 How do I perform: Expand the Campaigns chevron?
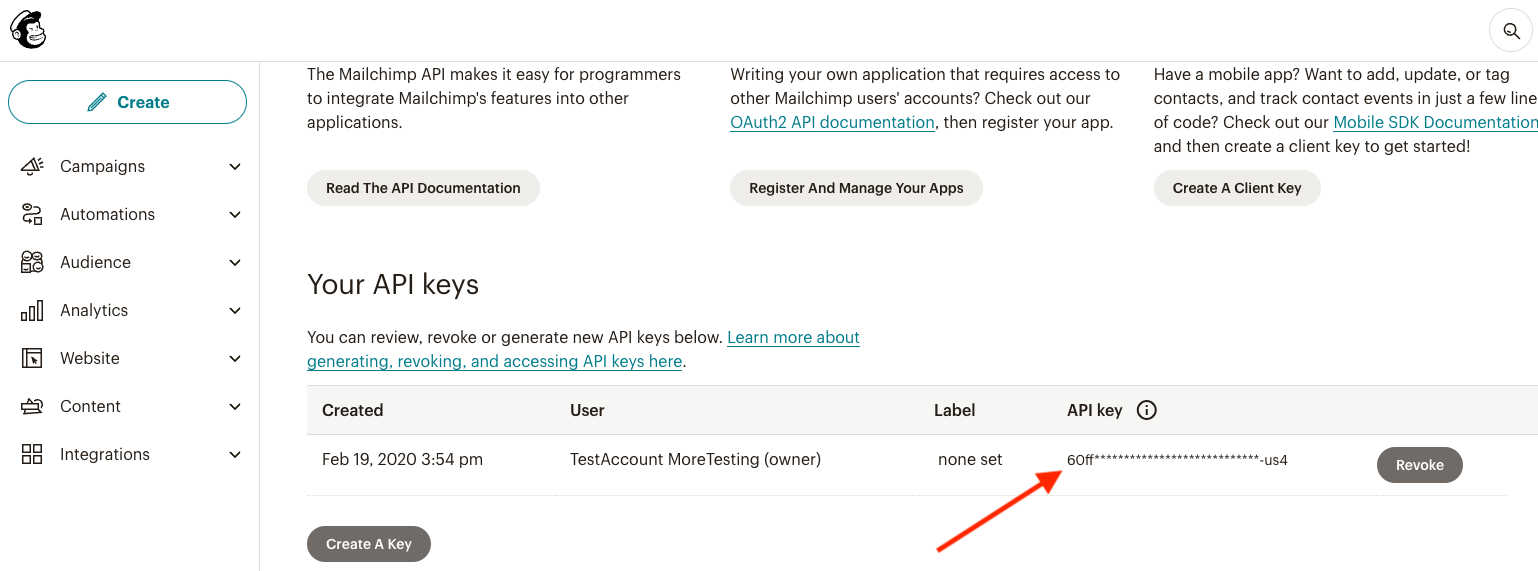click(235, 166)
